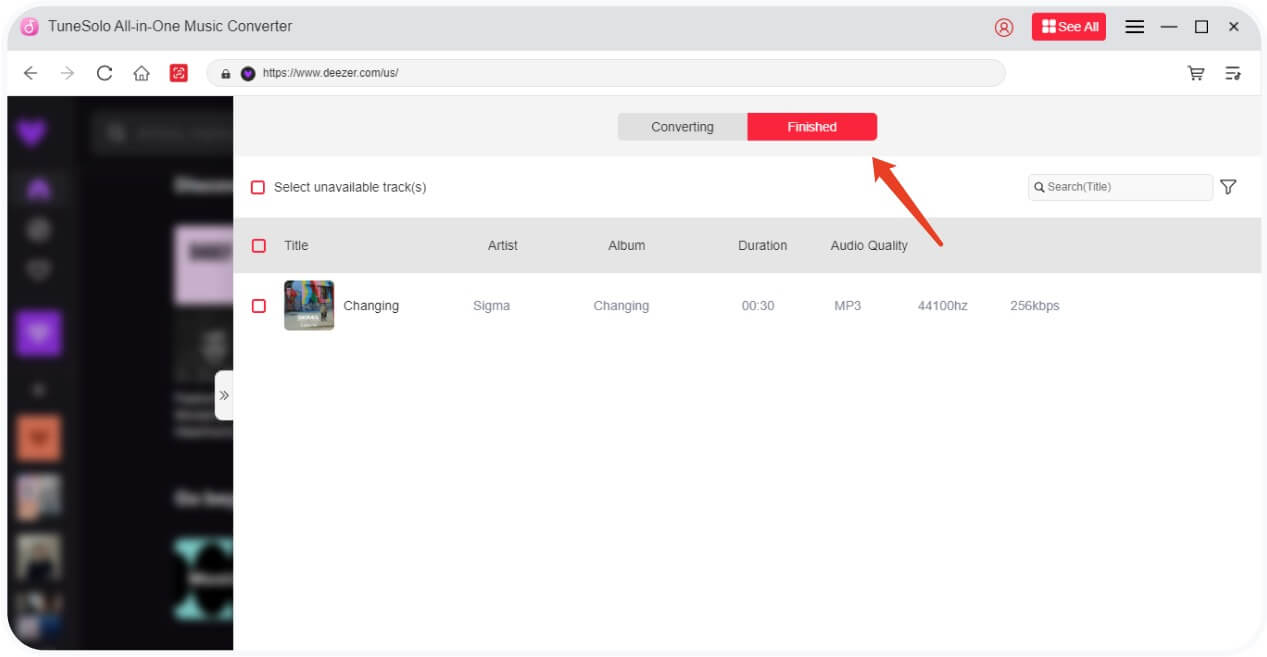Click the 44100hz sample rate value

(943, 306)
